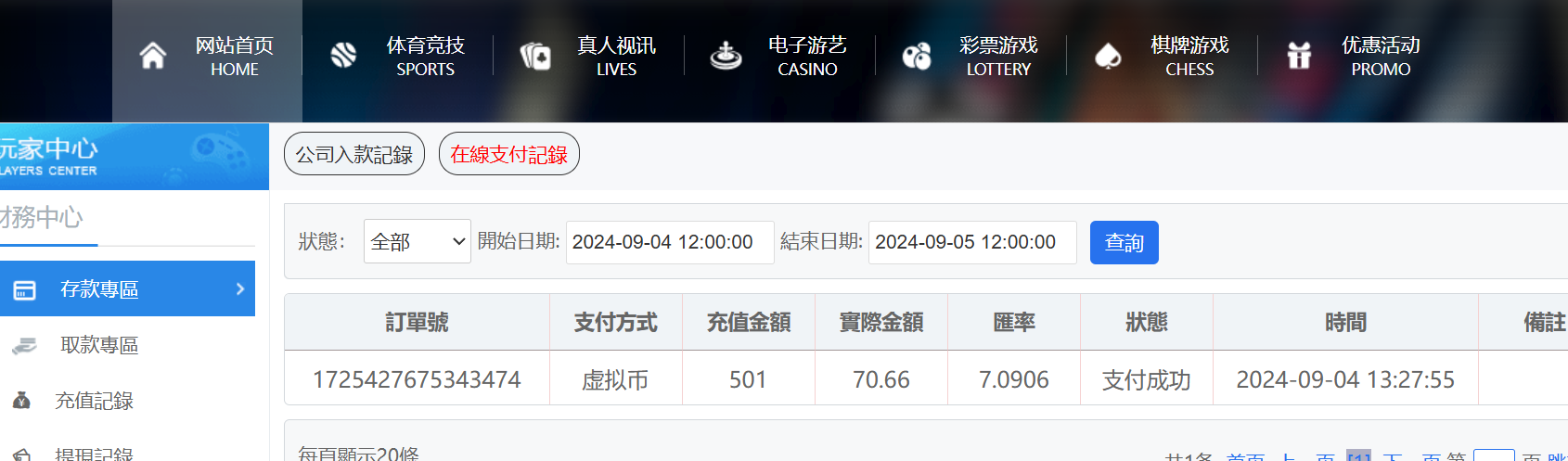Click the 開始日期 start date field

point(670,242)
